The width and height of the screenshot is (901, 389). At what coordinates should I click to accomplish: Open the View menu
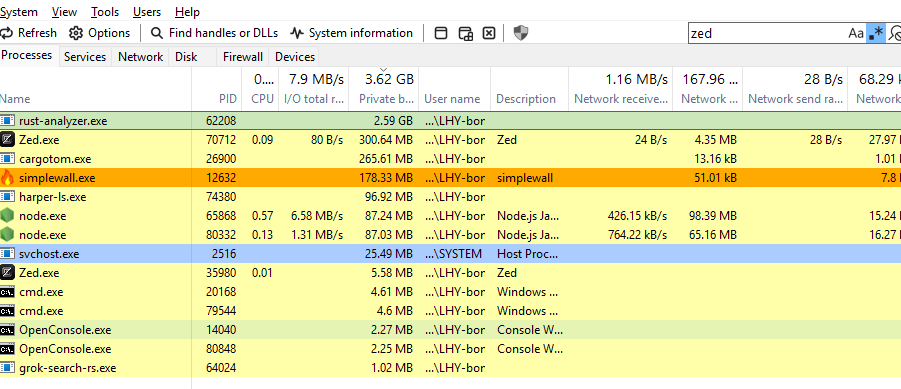[x=64, y=11]
